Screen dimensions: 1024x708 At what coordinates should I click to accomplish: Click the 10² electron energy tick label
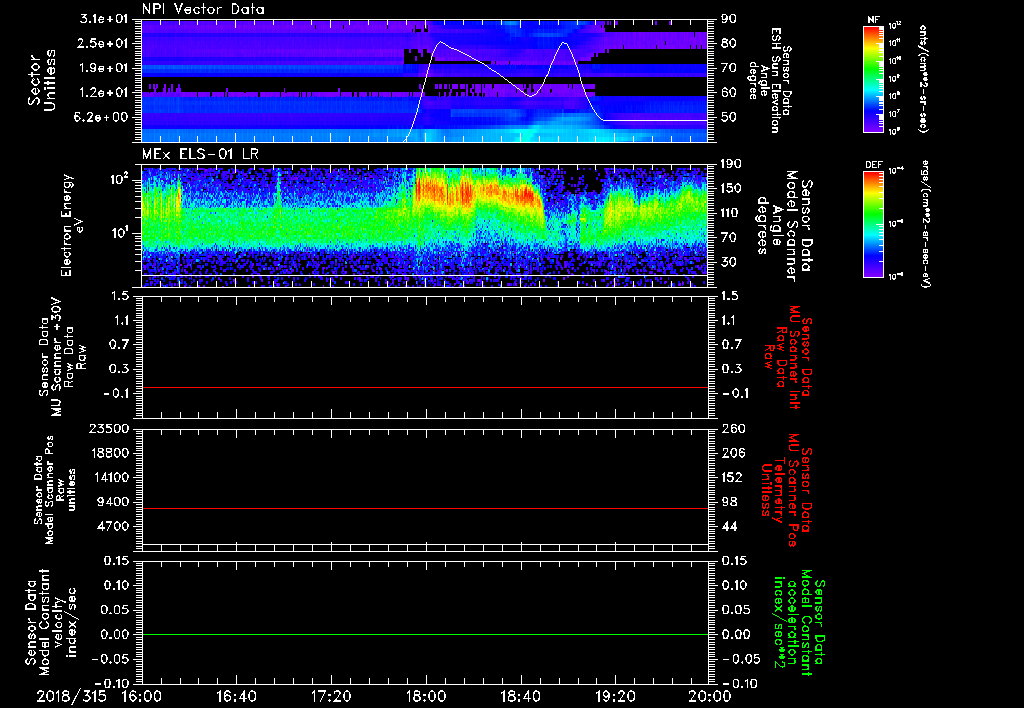point(118,179)
